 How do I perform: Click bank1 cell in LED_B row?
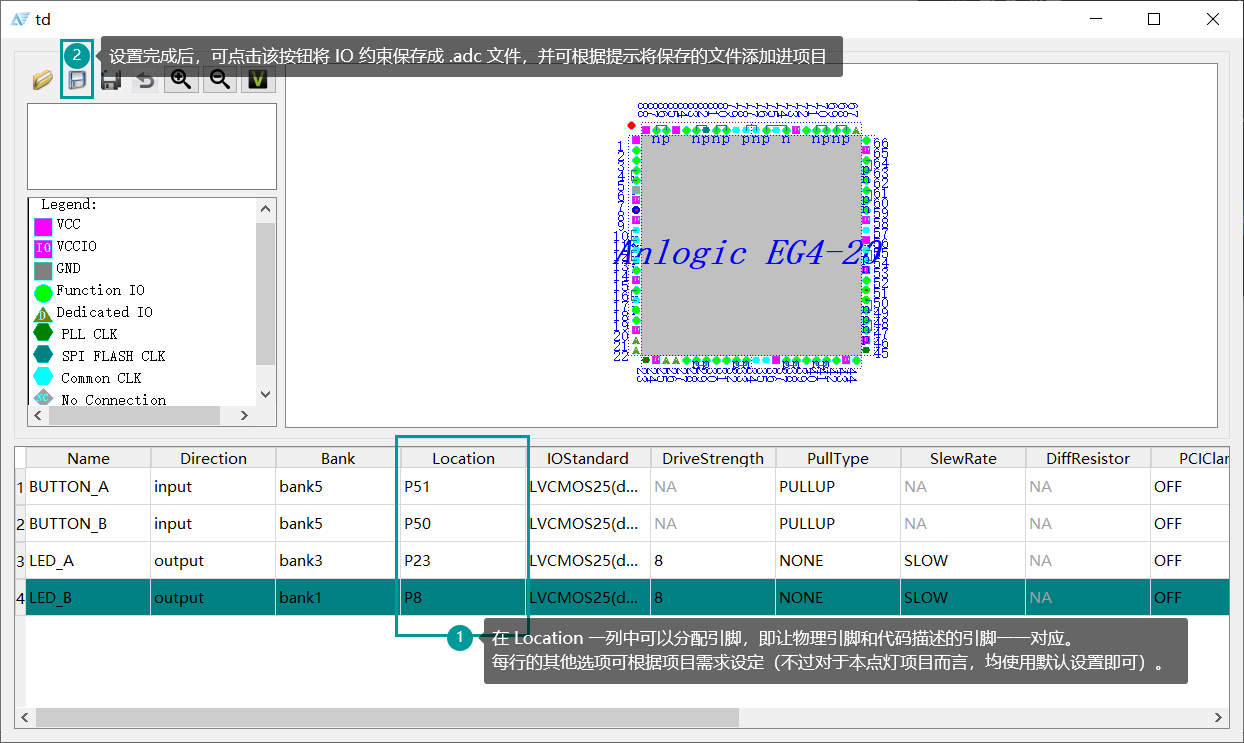point(338,598)
